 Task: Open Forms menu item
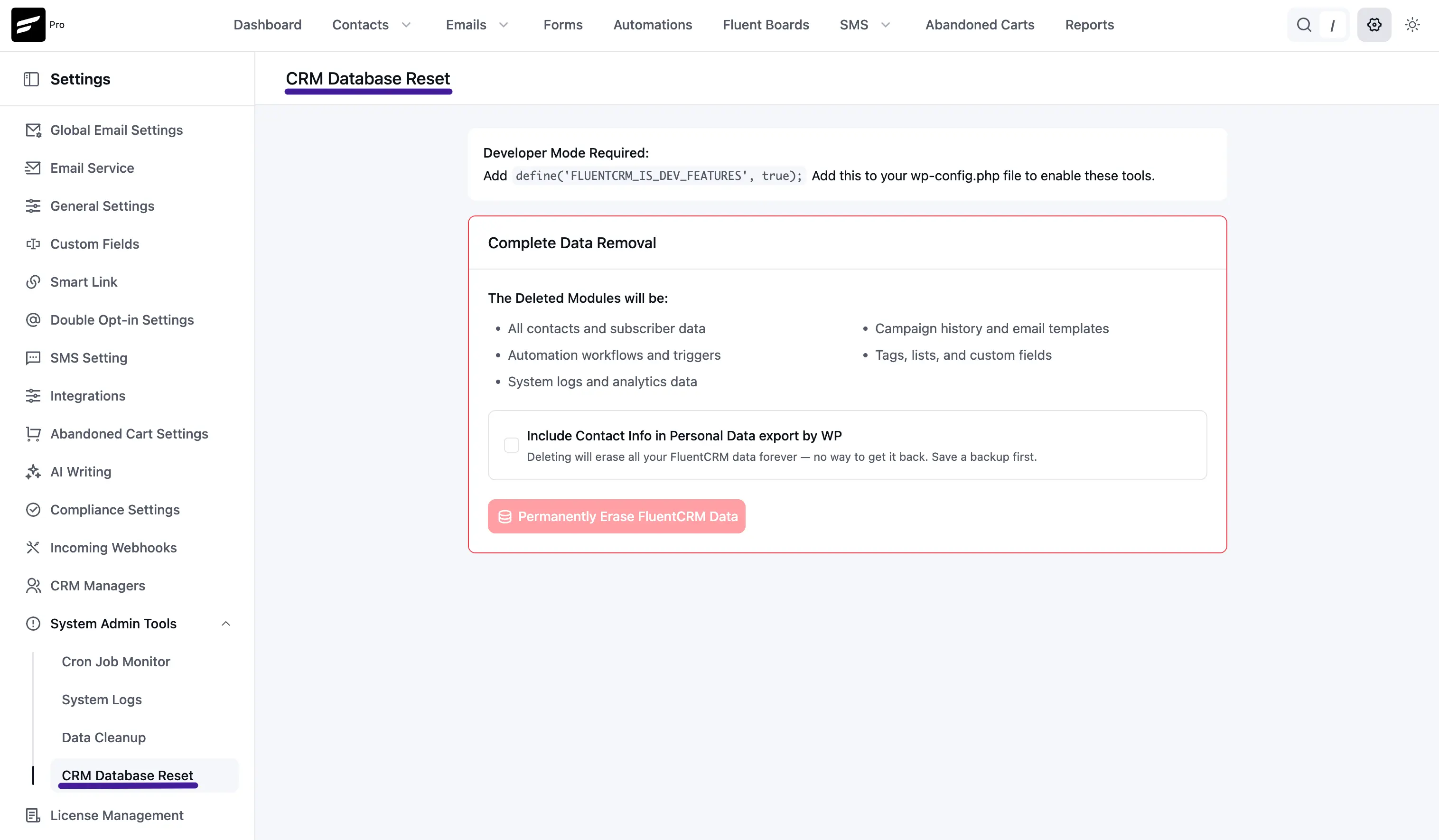tap(563, 25)
